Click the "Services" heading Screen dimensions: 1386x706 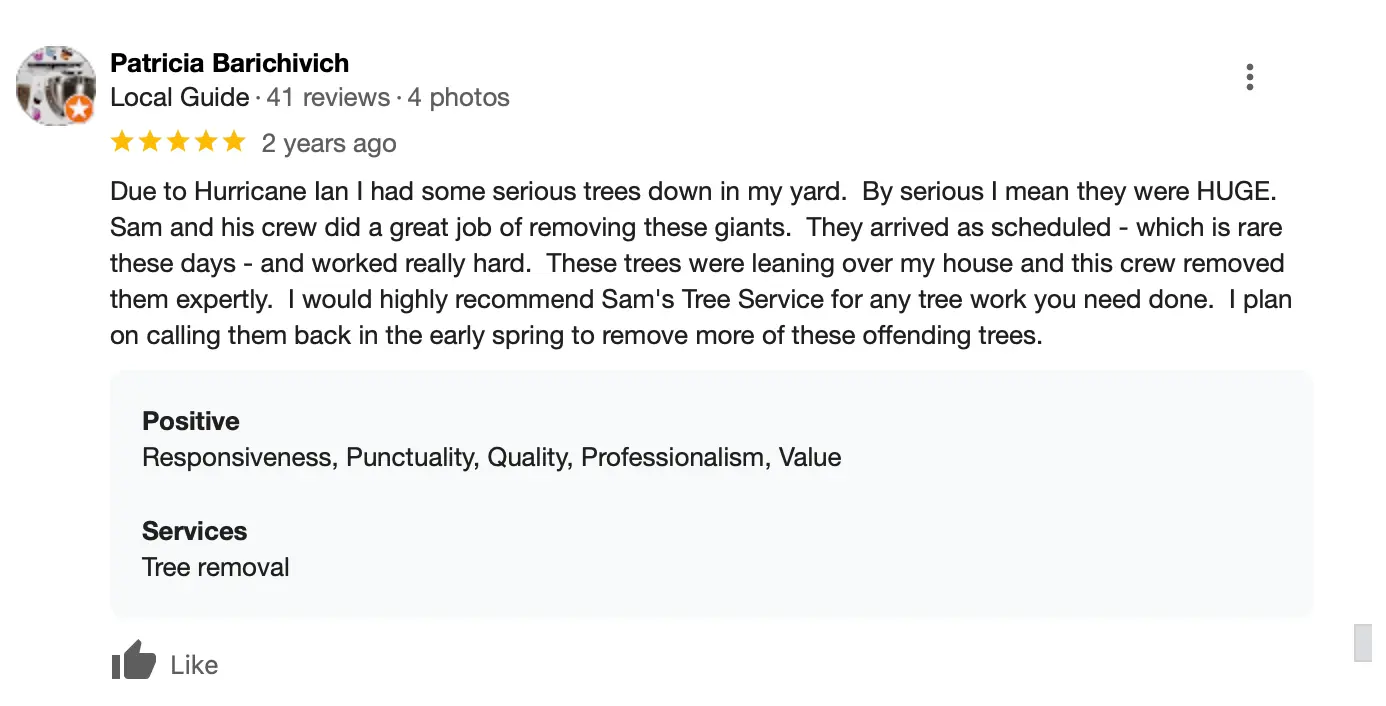tap(194, 531)
